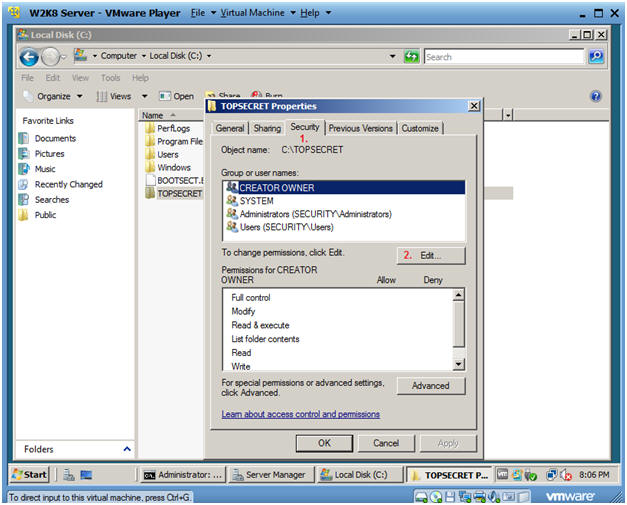Select the Windows folder in file list

click(174, 167)
